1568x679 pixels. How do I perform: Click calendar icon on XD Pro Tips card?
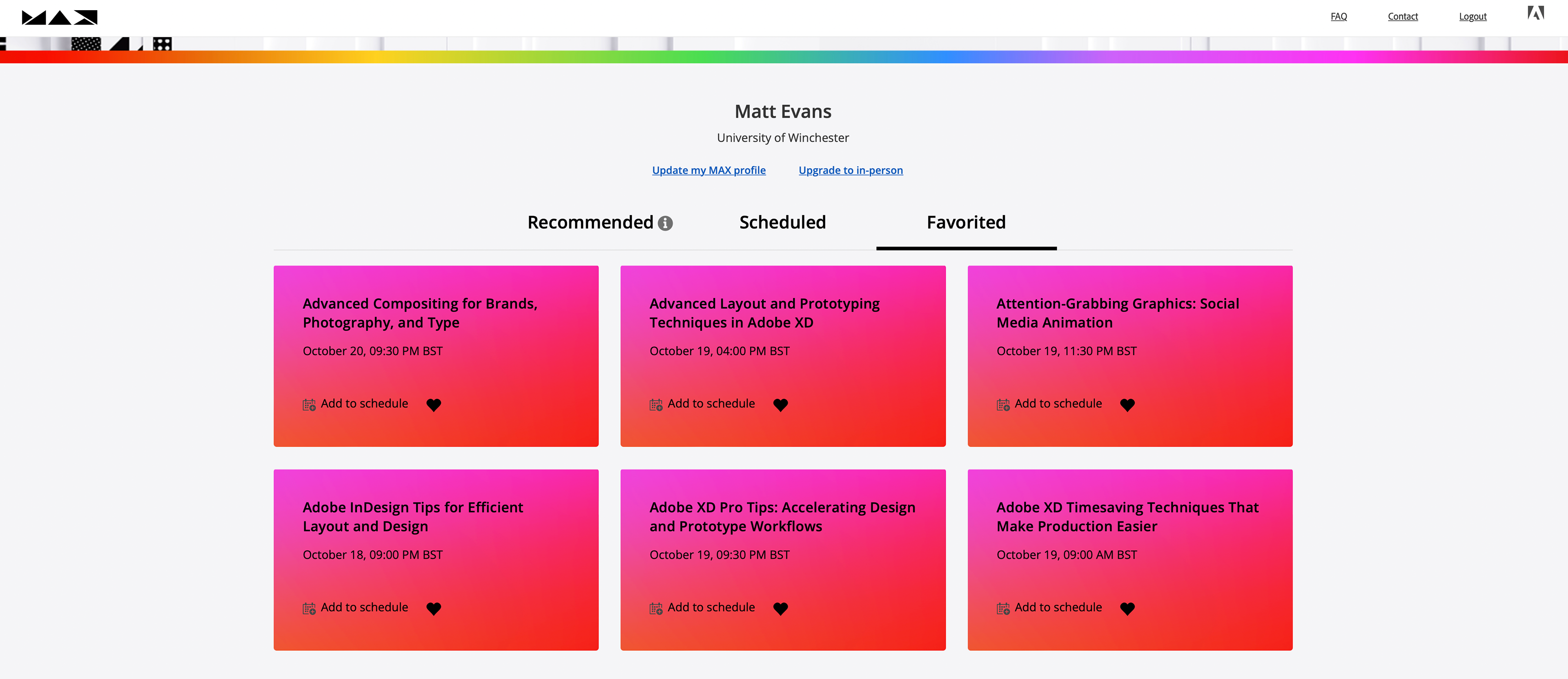pos(656,608)
